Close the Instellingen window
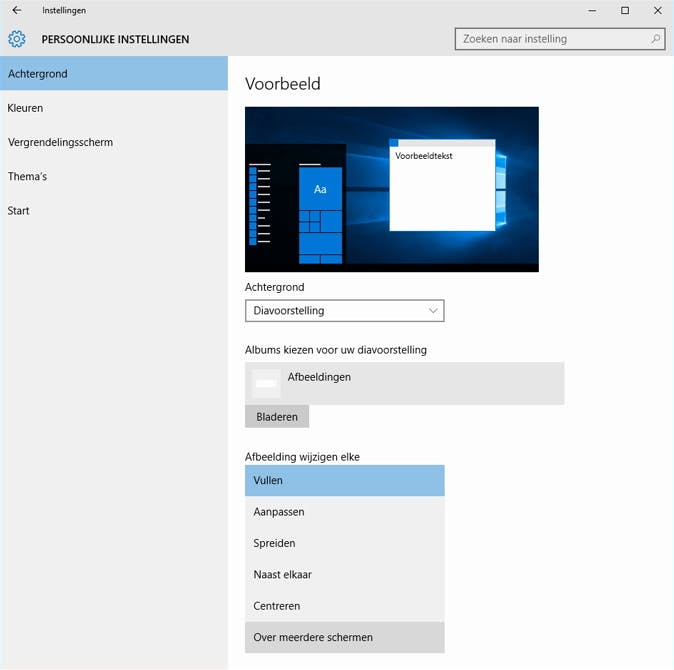The height and width of the screenshot is (670, 674). point(658,11)
